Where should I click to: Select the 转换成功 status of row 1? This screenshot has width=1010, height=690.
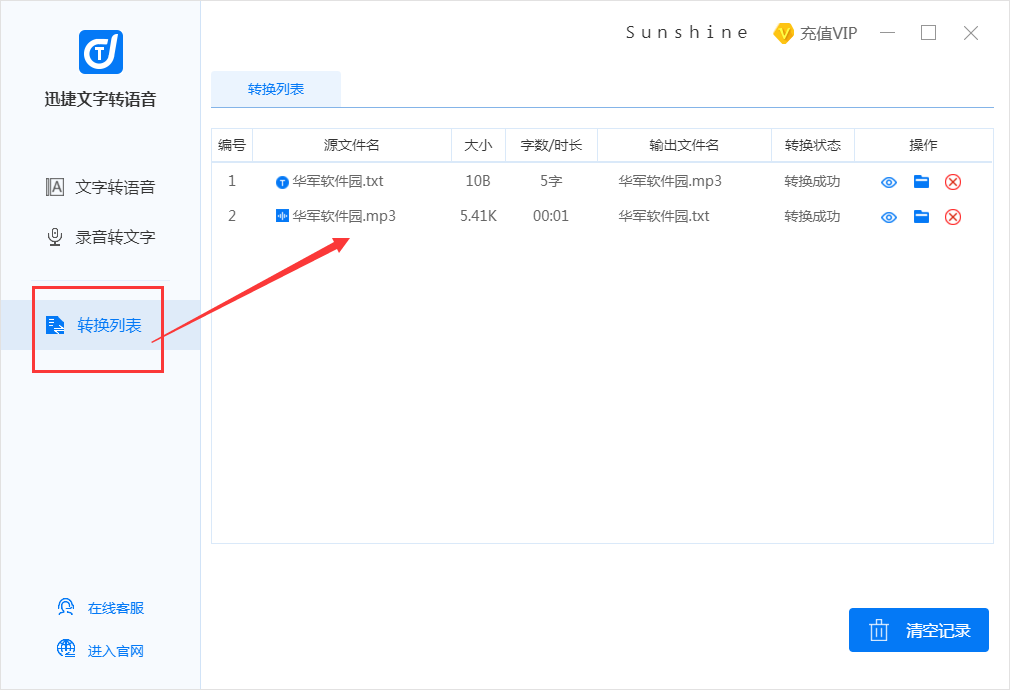(x=812, y=181)
